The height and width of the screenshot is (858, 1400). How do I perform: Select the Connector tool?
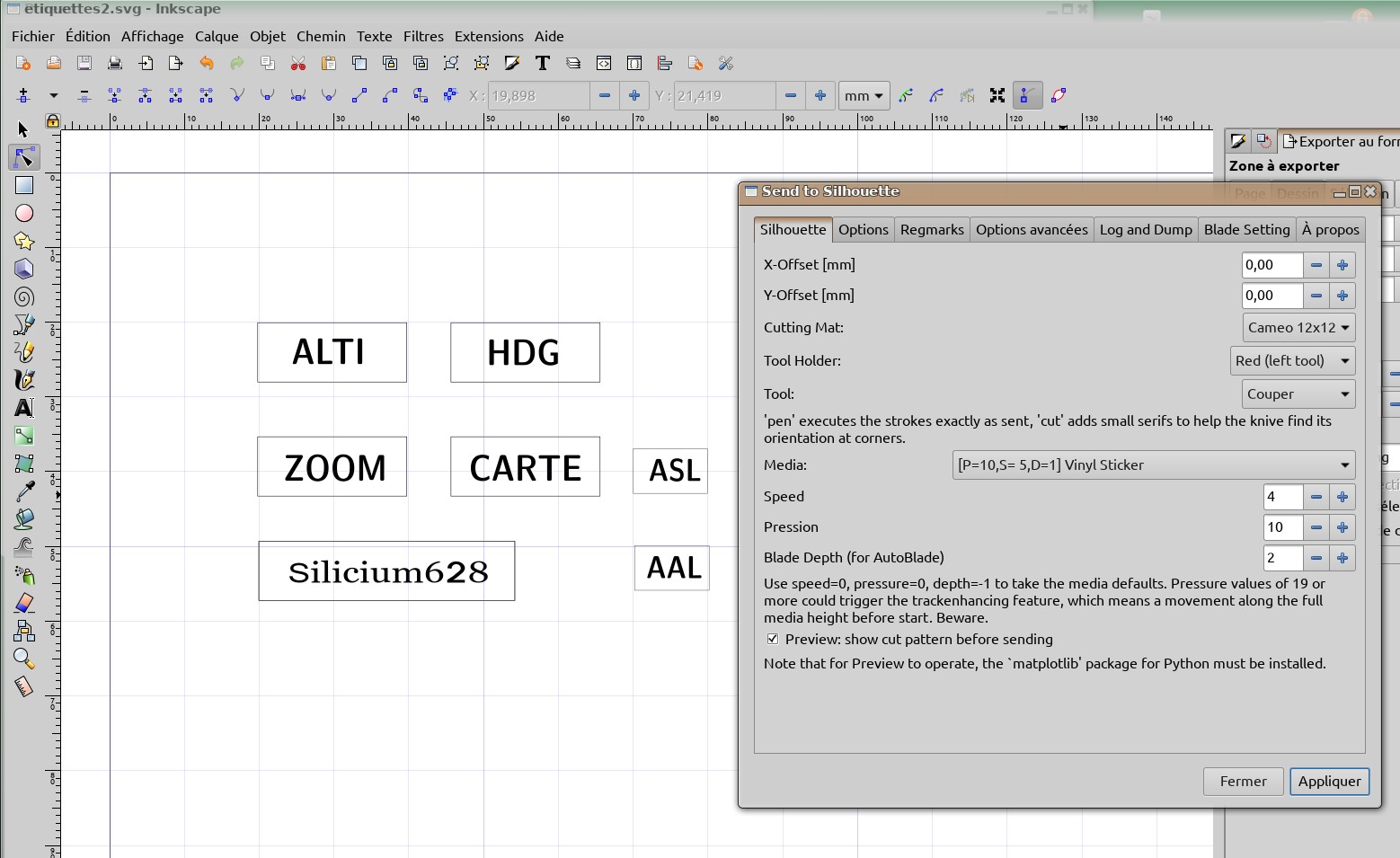coord(23,631)
